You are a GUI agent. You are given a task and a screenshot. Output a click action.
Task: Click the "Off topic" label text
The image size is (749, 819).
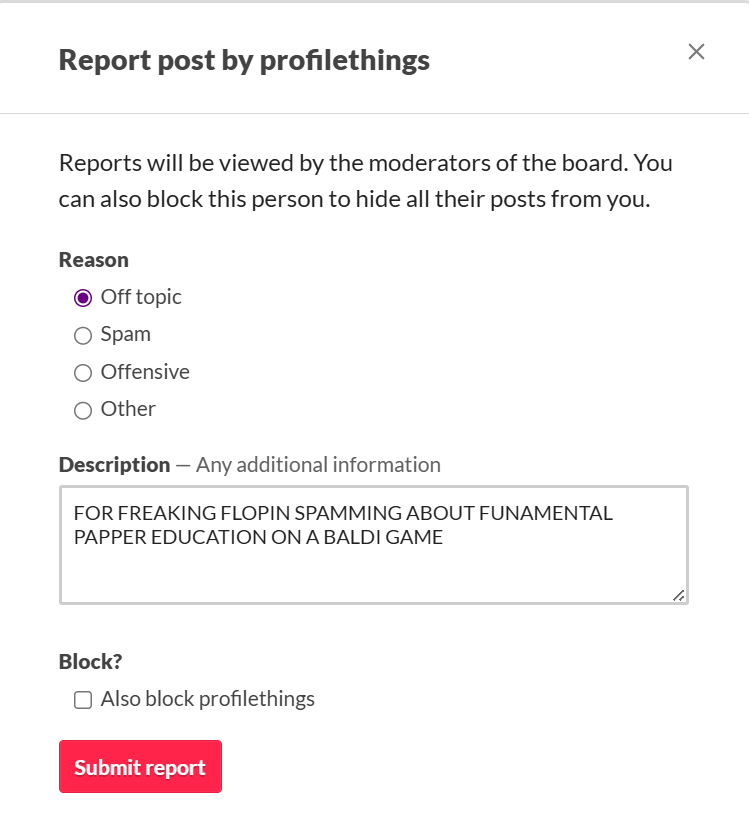(141, 297)
